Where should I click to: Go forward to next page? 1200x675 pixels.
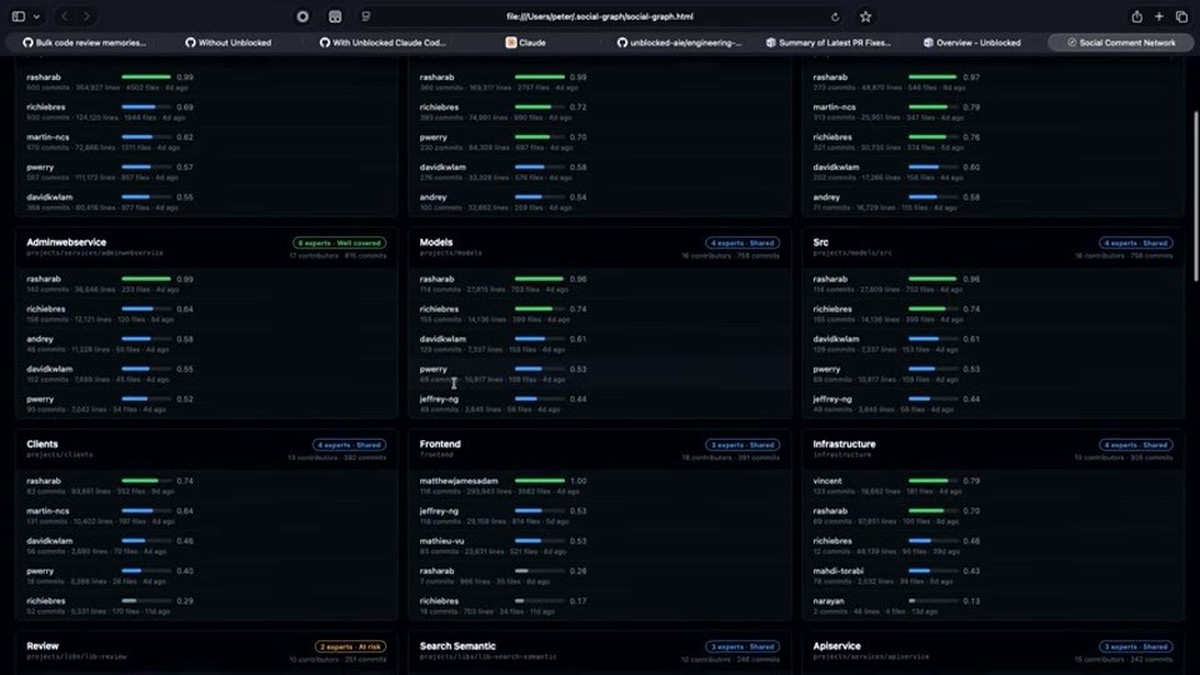pyautogui.click(x=87, y=17)
